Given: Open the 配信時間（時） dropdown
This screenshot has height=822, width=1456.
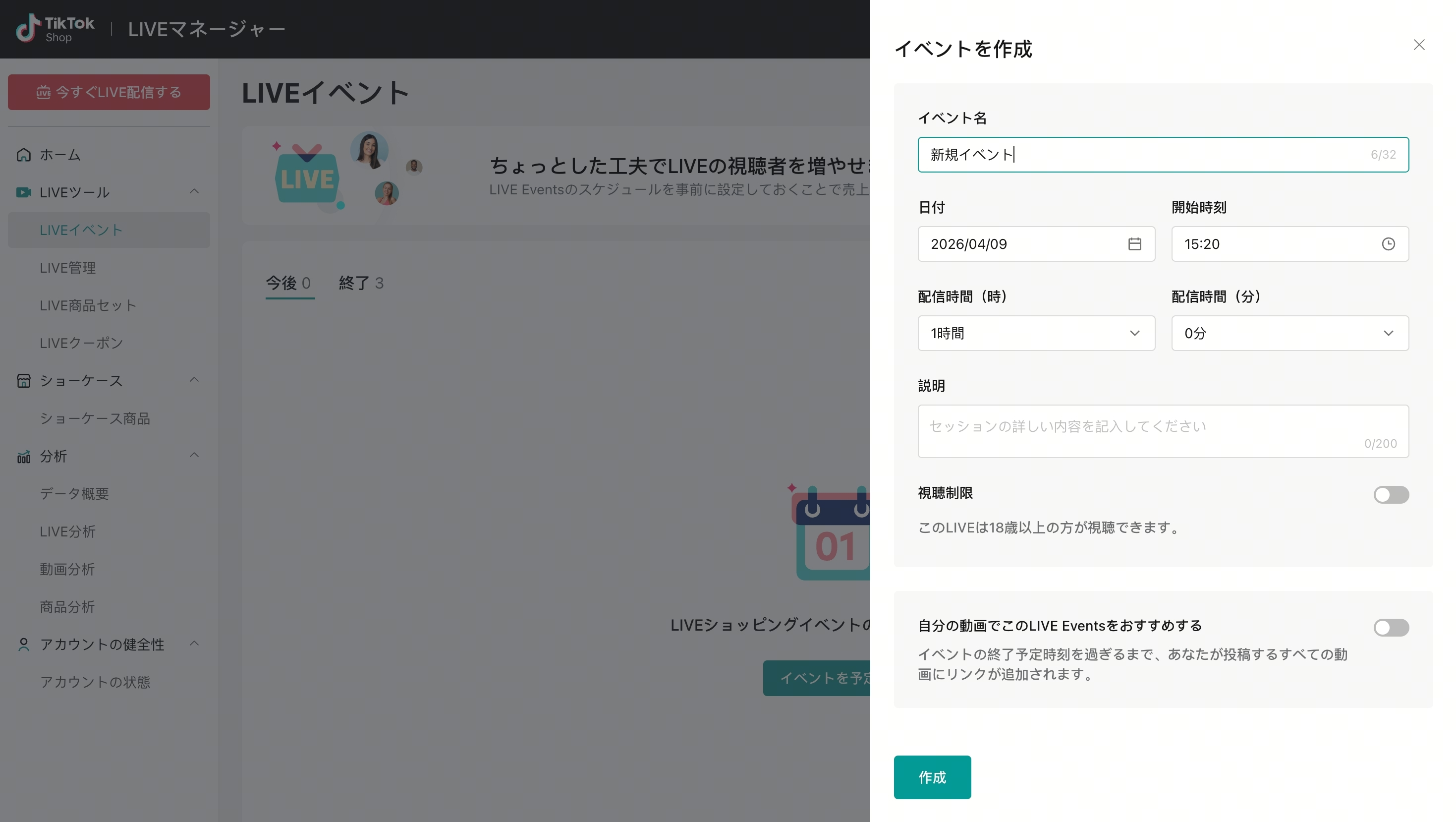Looking at the screenshot, I should (1036, 333).
